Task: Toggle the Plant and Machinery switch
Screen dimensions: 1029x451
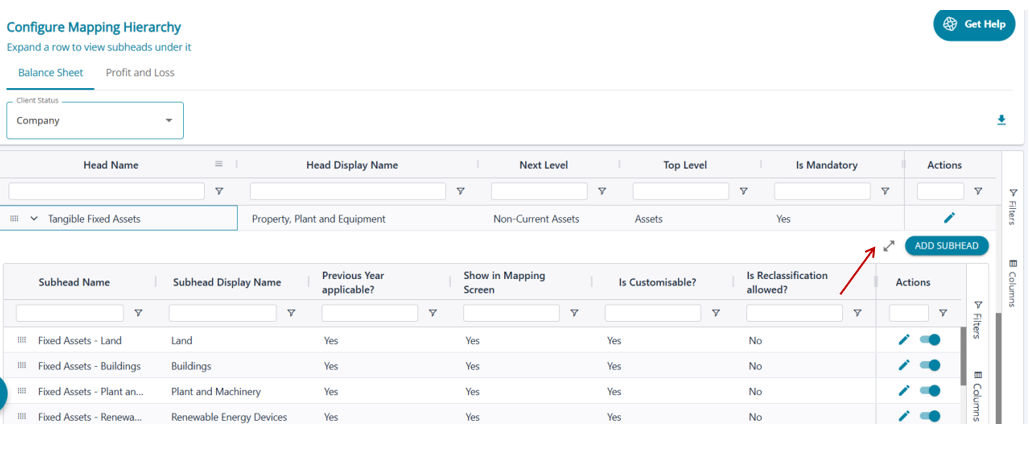Action: click(931, 391)
